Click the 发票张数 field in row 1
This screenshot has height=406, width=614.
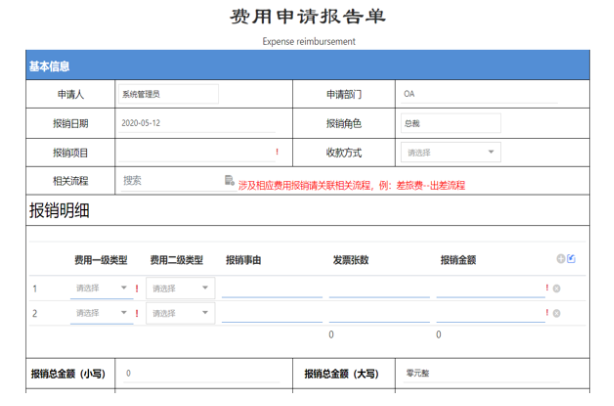click(x=379, y=289)
